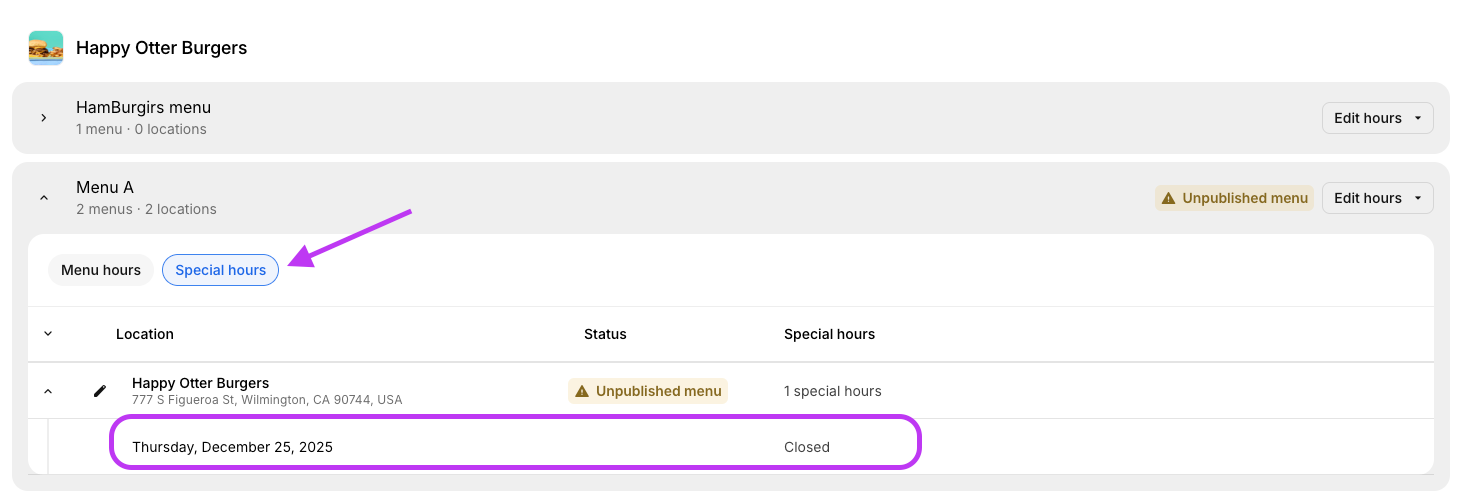1462x499 pixels.
Task: Select the Special hours tab
Action: 220,270
